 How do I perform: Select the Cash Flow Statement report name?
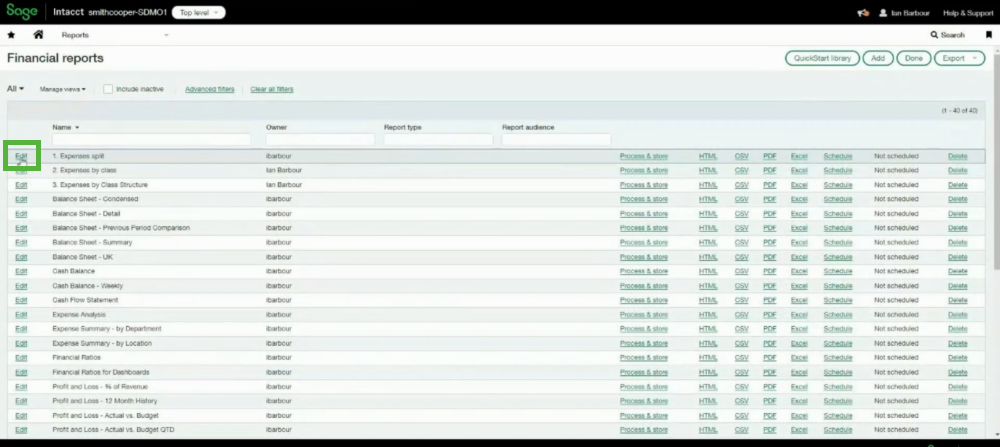(85, 300)
